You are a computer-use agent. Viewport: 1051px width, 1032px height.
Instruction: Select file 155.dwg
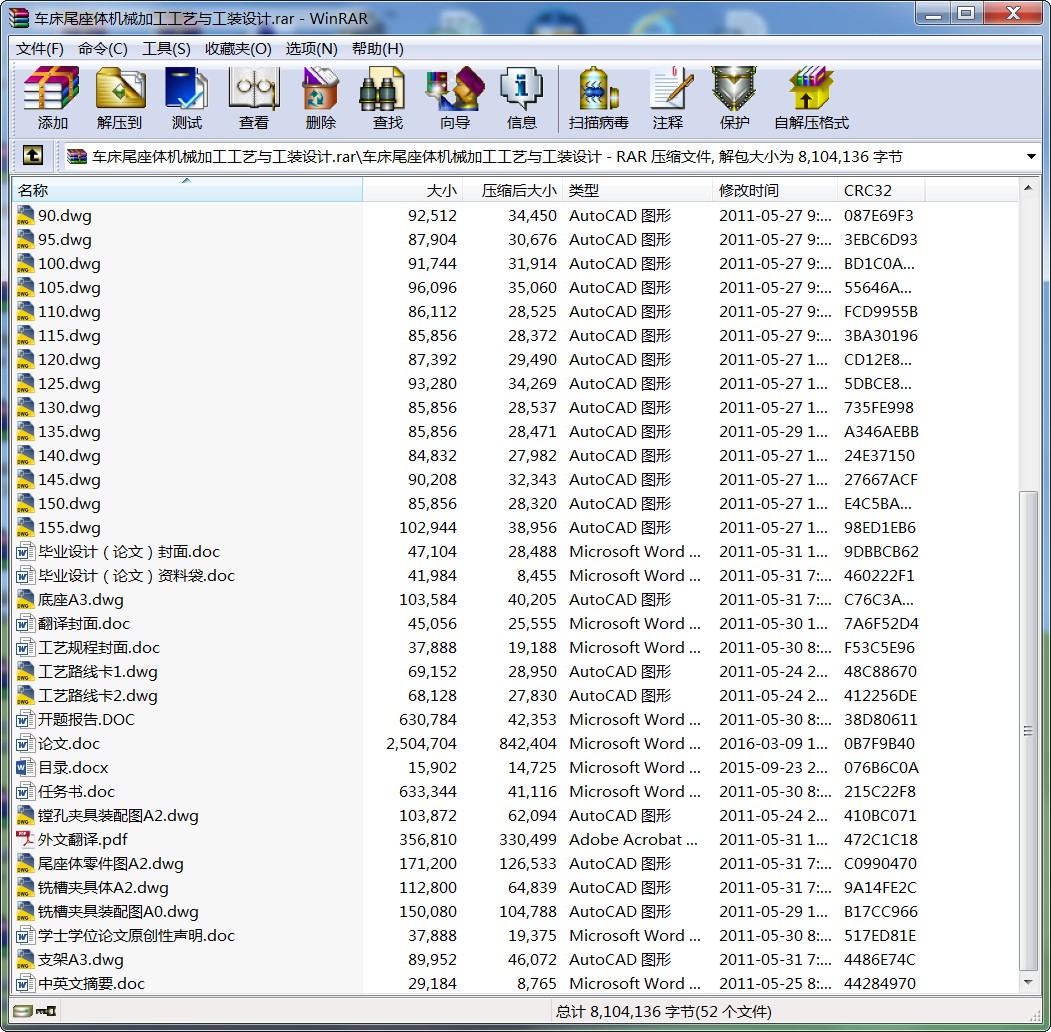[69, 527]
